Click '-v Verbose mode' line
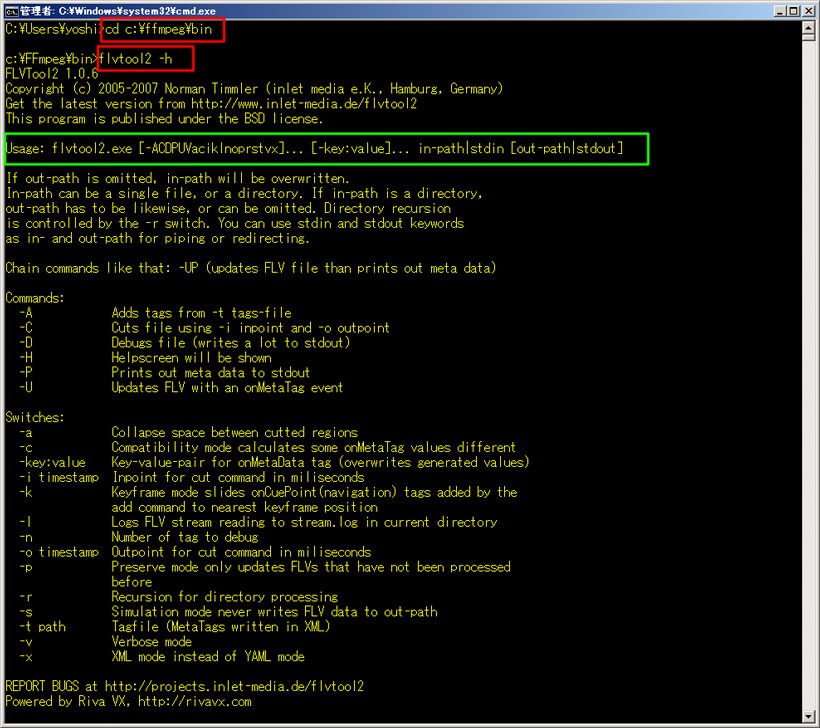Viewport: 820px width, 728px height. 106,642
